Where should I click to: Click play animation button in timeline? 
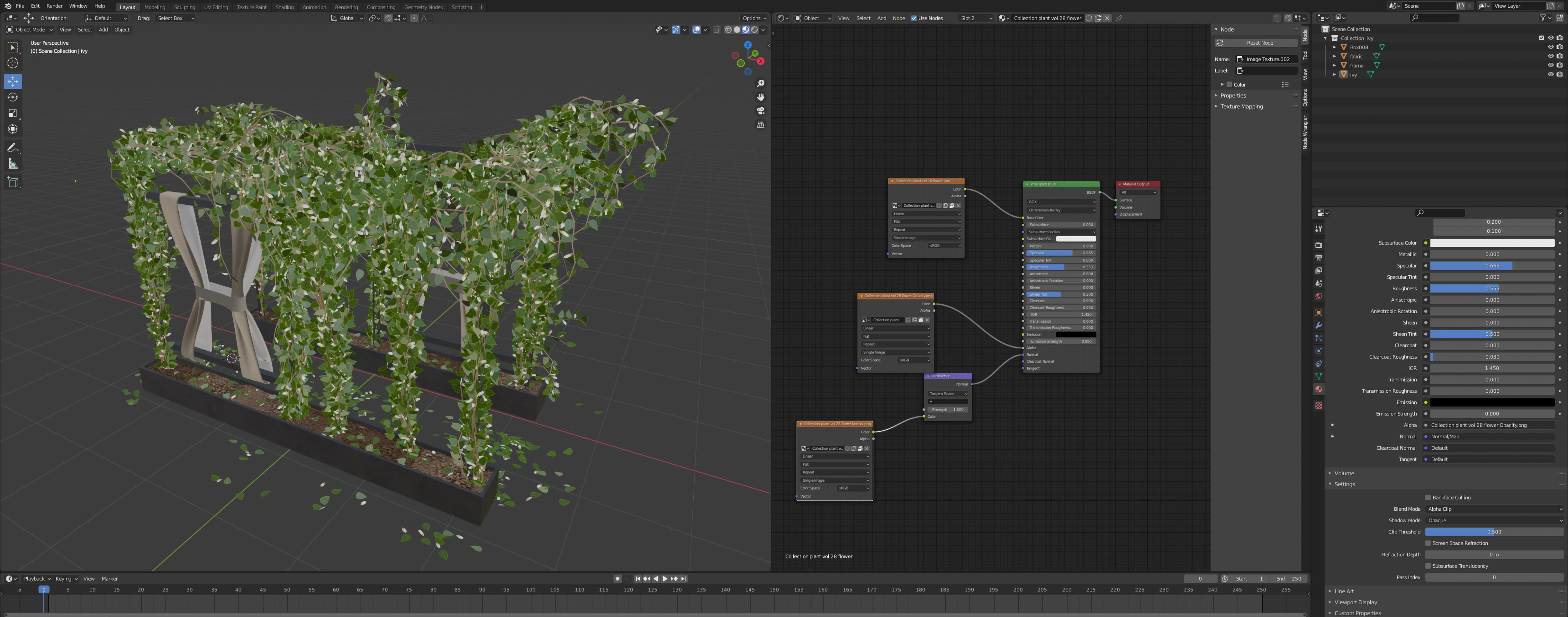[x=665, y=579]
